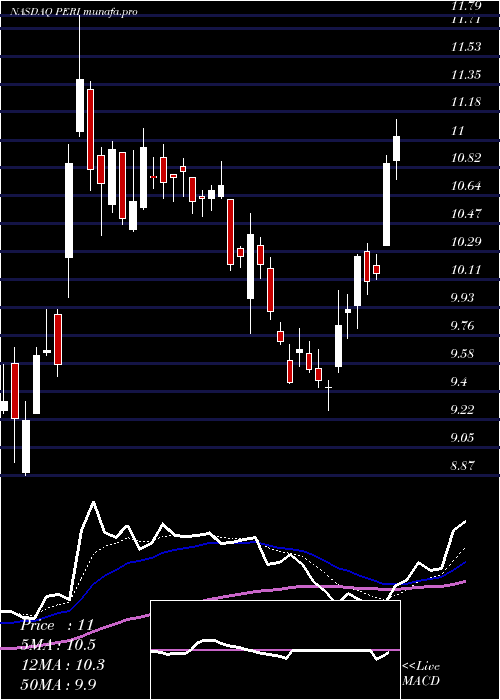Click the 10.47 price axis label
The height and width of the screenshot is (700, 500).
pyautogui.click(x=466, y=214)
